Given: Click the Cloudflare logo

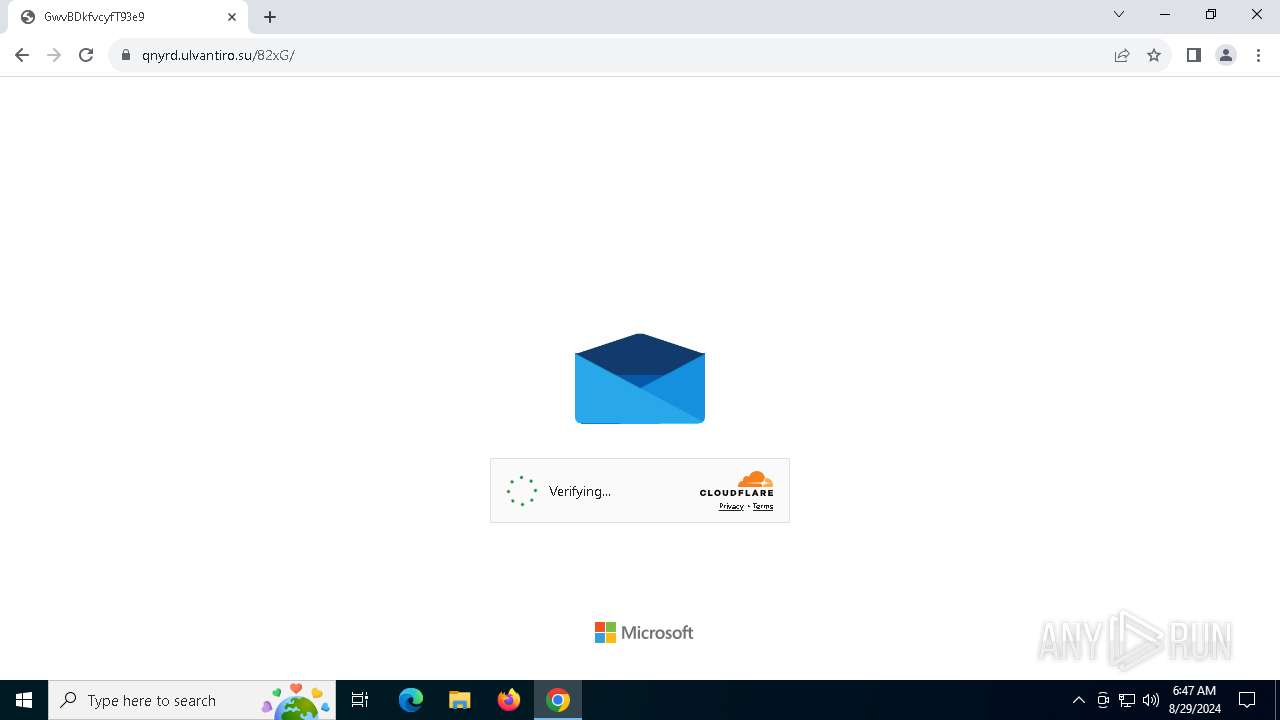Looking at the screenshot, I should 736,484.
